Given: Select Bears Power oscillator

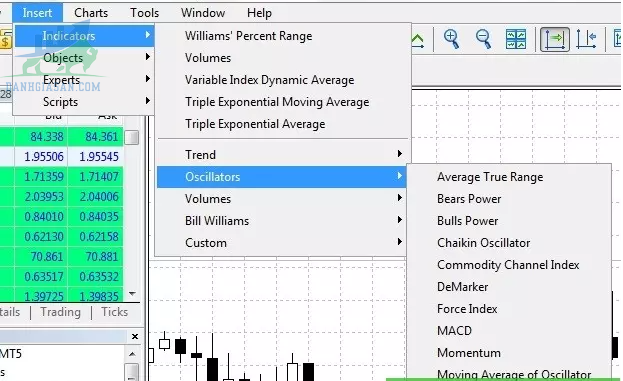Looking at the screenshot, I should (x=509, y=199).
